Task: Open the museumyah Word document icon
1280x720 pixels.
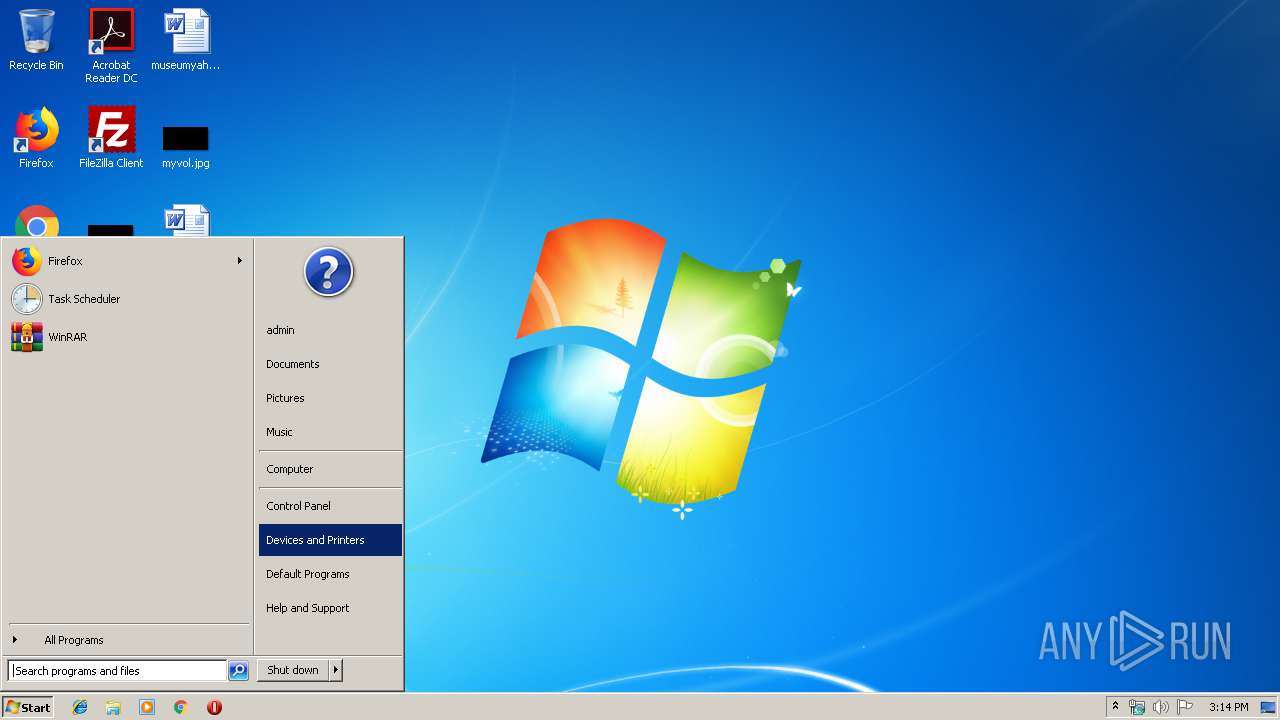Action: [186, 40]
